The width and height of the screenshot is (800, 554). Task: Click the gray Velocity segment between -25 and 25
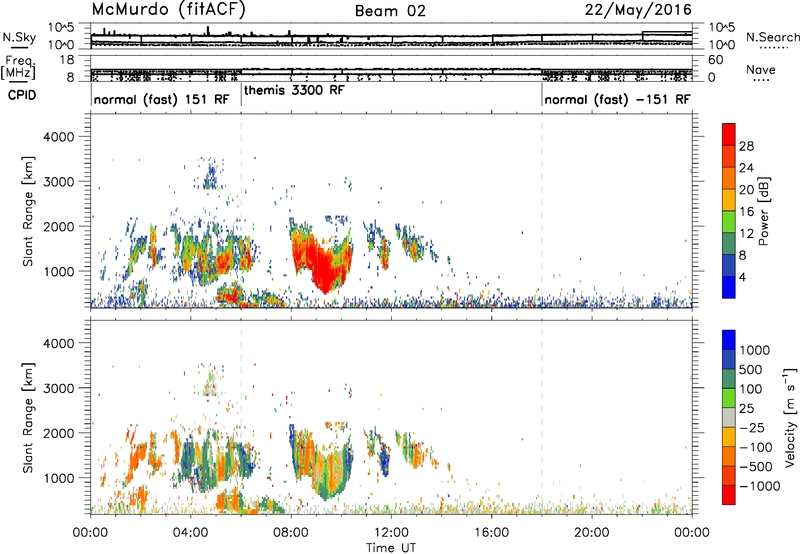click(x=729, y=417)
